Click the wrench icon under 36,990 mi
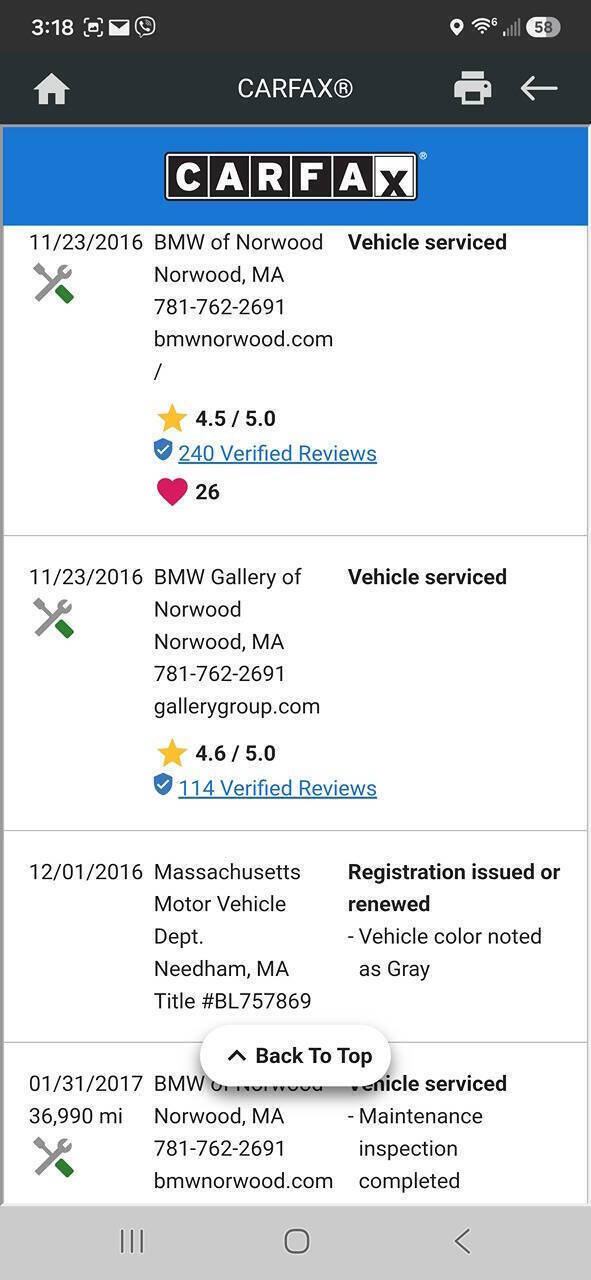 tap(53, 1157)
